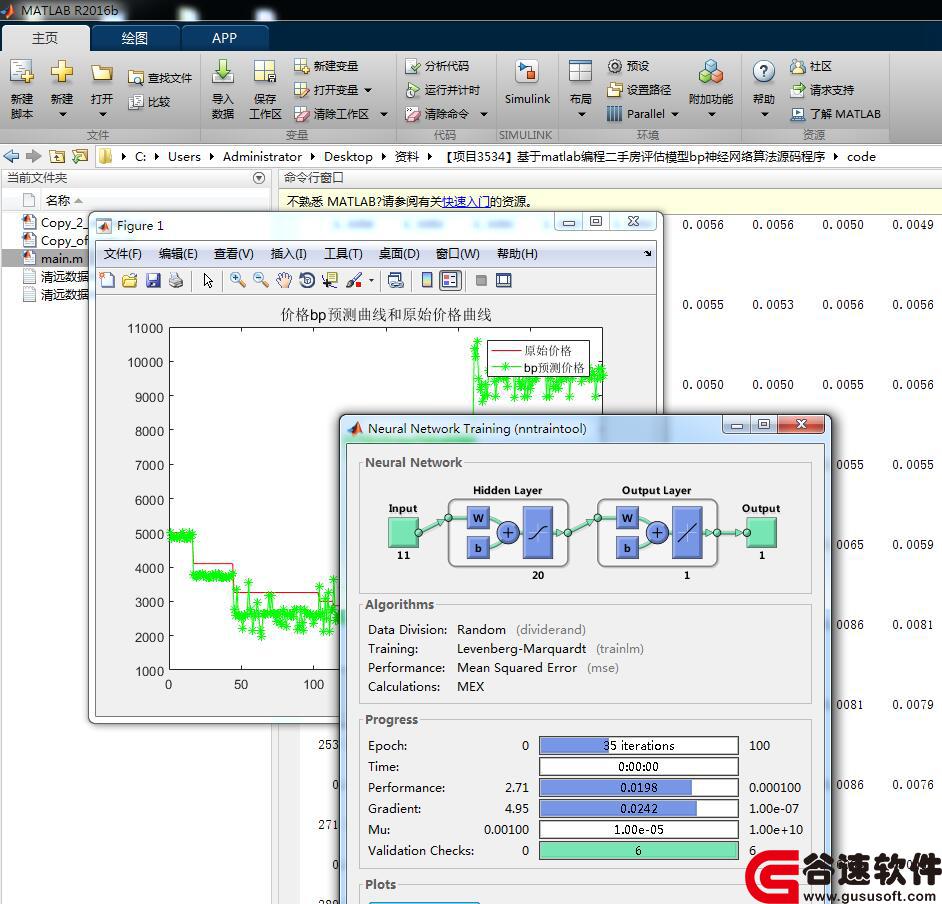
Task: Click the Epoch progress bar
Action: (639, 745)
